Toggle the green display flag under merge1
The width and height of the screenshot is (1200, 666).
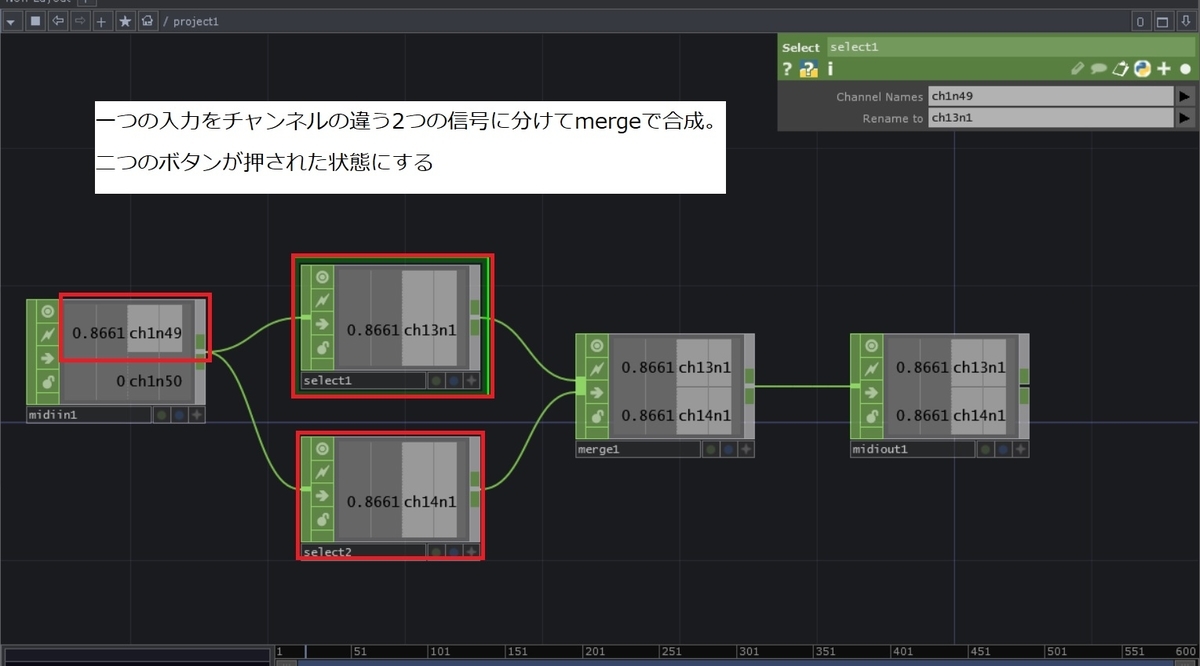pyautogui.click(x=711, y=450)
